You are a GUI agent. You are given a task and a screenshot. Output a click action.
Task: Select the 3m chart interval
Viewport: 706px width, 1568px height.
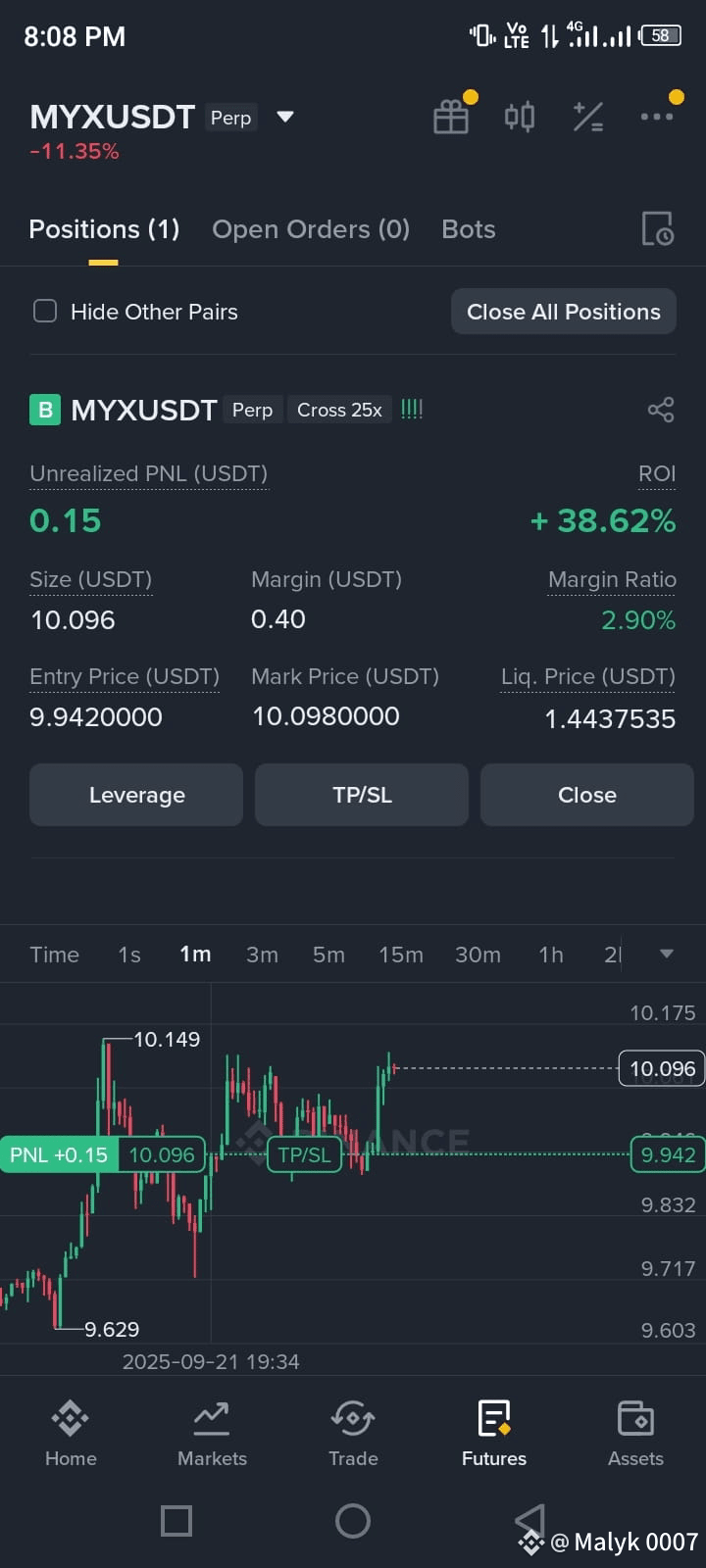pyautogui.click(x=262, y=955)
